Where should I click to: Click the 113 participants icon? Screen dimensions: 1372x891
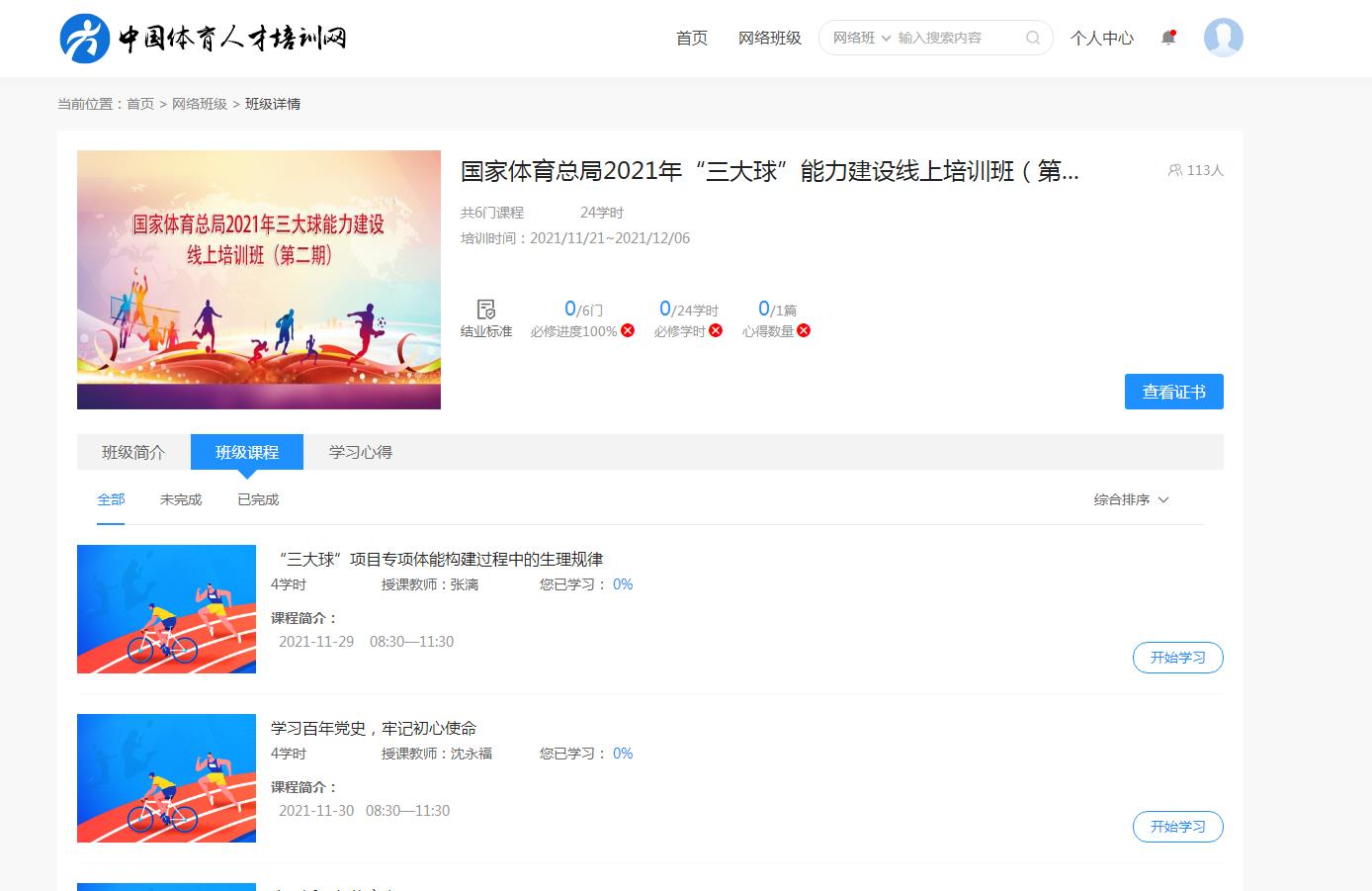(x=1175, y=170)
